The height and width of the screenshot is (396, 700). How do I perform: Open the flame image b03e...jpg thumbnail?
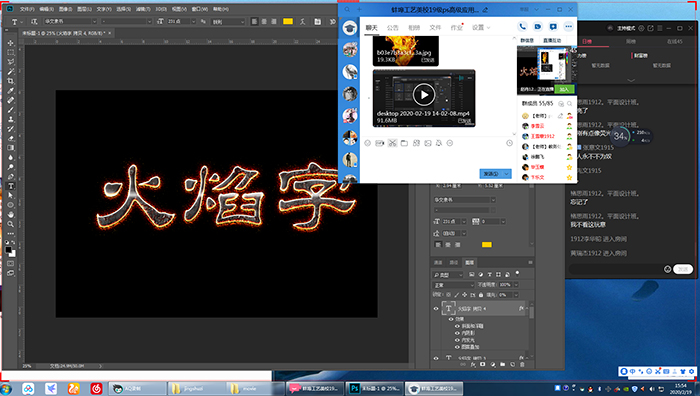(x=406, y=51)
